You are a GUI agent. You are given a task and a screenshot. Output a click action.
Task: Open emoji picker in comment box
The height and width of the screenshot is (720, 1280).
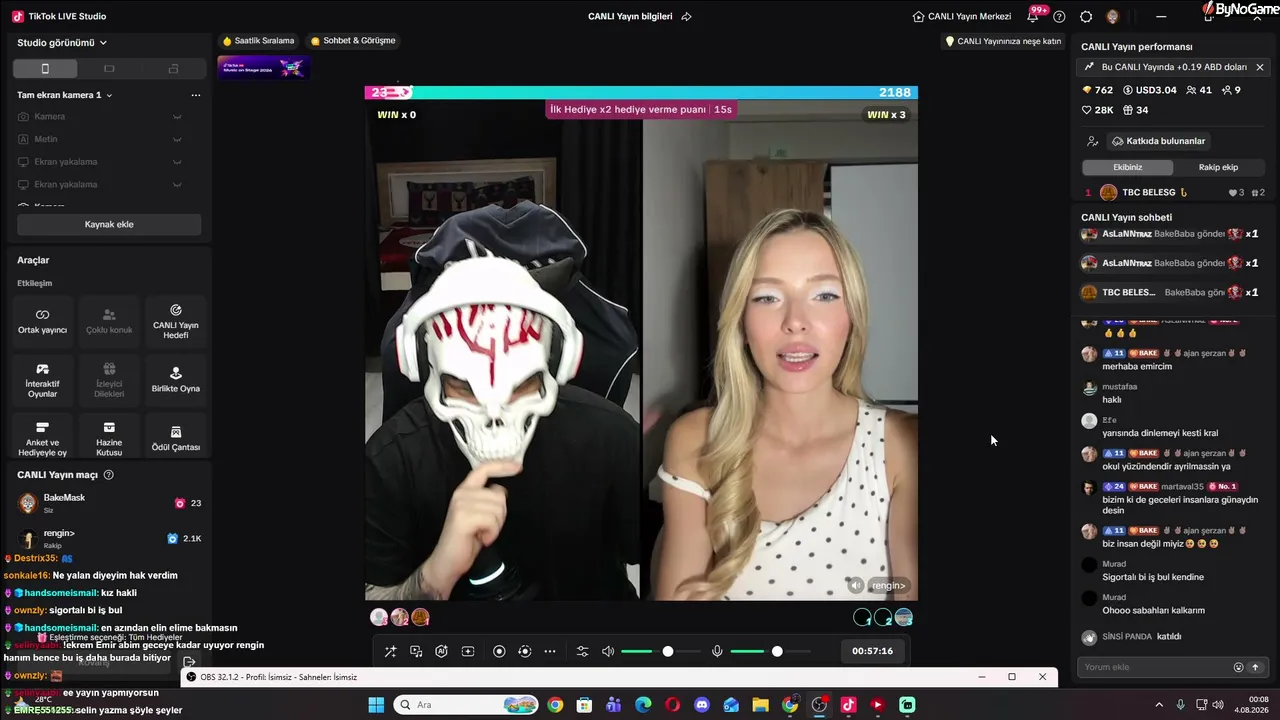pyautogui.click(x=1238, y=667)
